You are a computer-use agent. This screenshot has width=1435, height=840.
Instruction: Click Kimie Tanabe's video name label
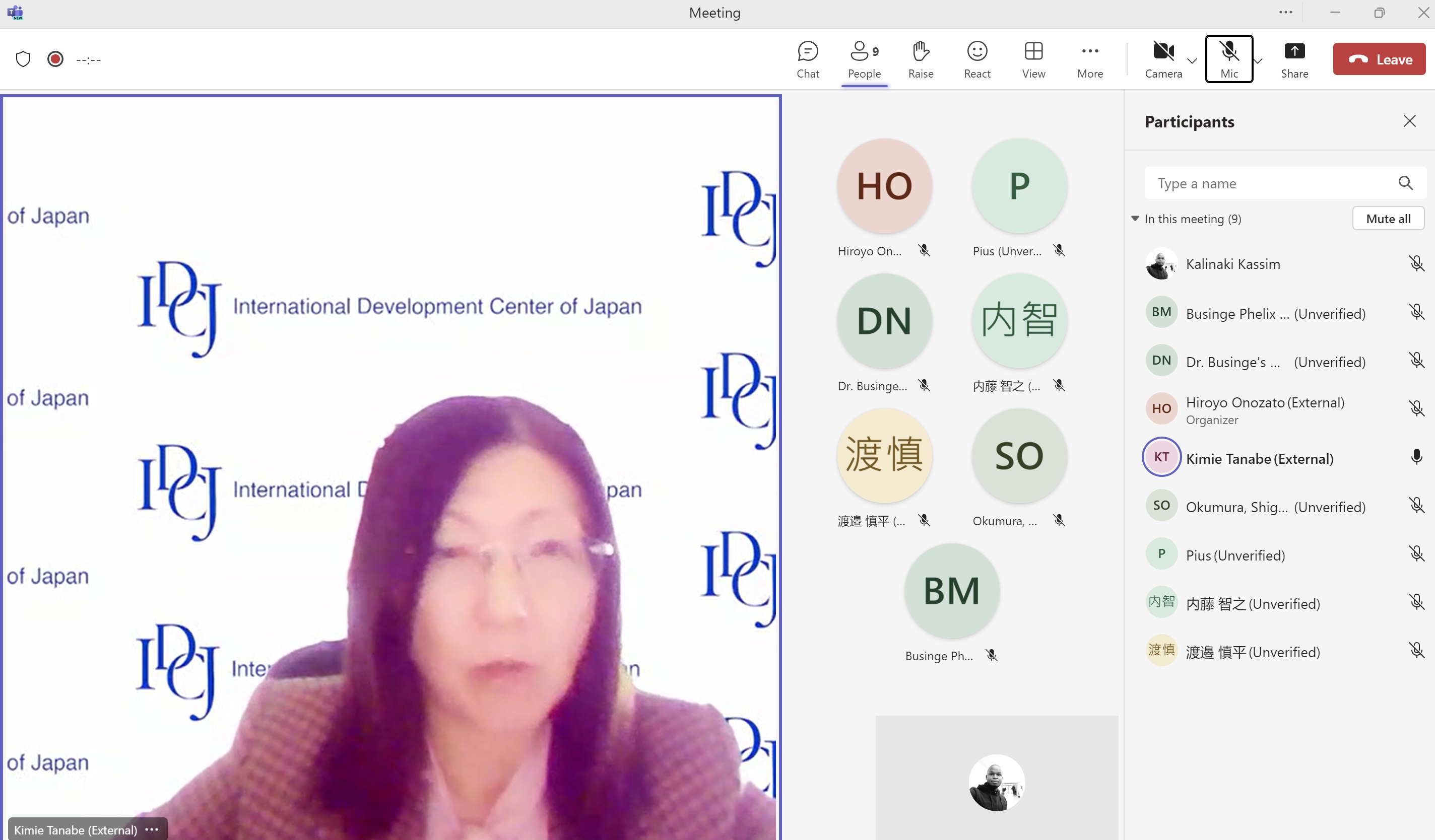(75, 829)
